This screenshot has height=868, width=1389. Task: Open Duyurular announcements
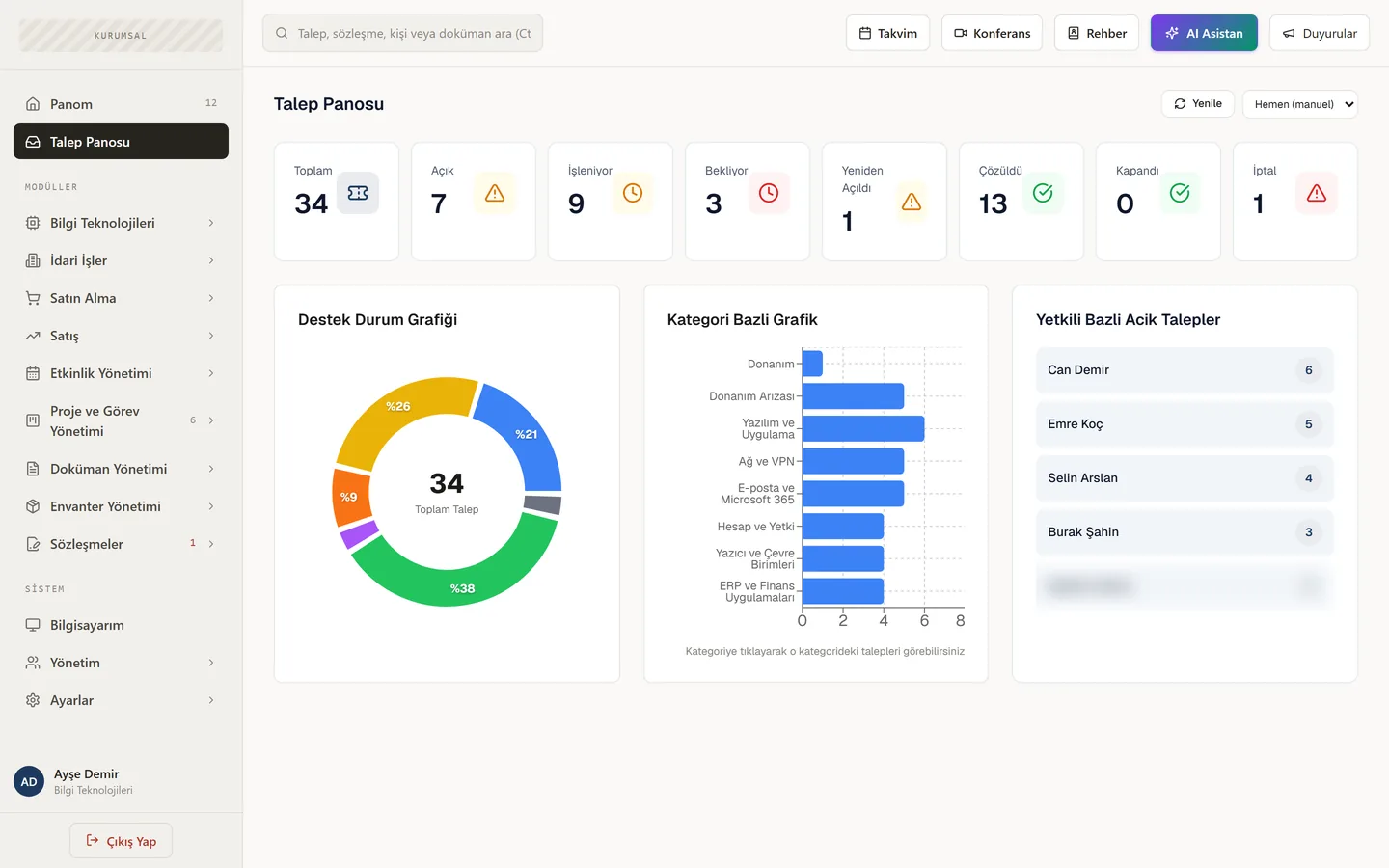[x=1320, y=33]
